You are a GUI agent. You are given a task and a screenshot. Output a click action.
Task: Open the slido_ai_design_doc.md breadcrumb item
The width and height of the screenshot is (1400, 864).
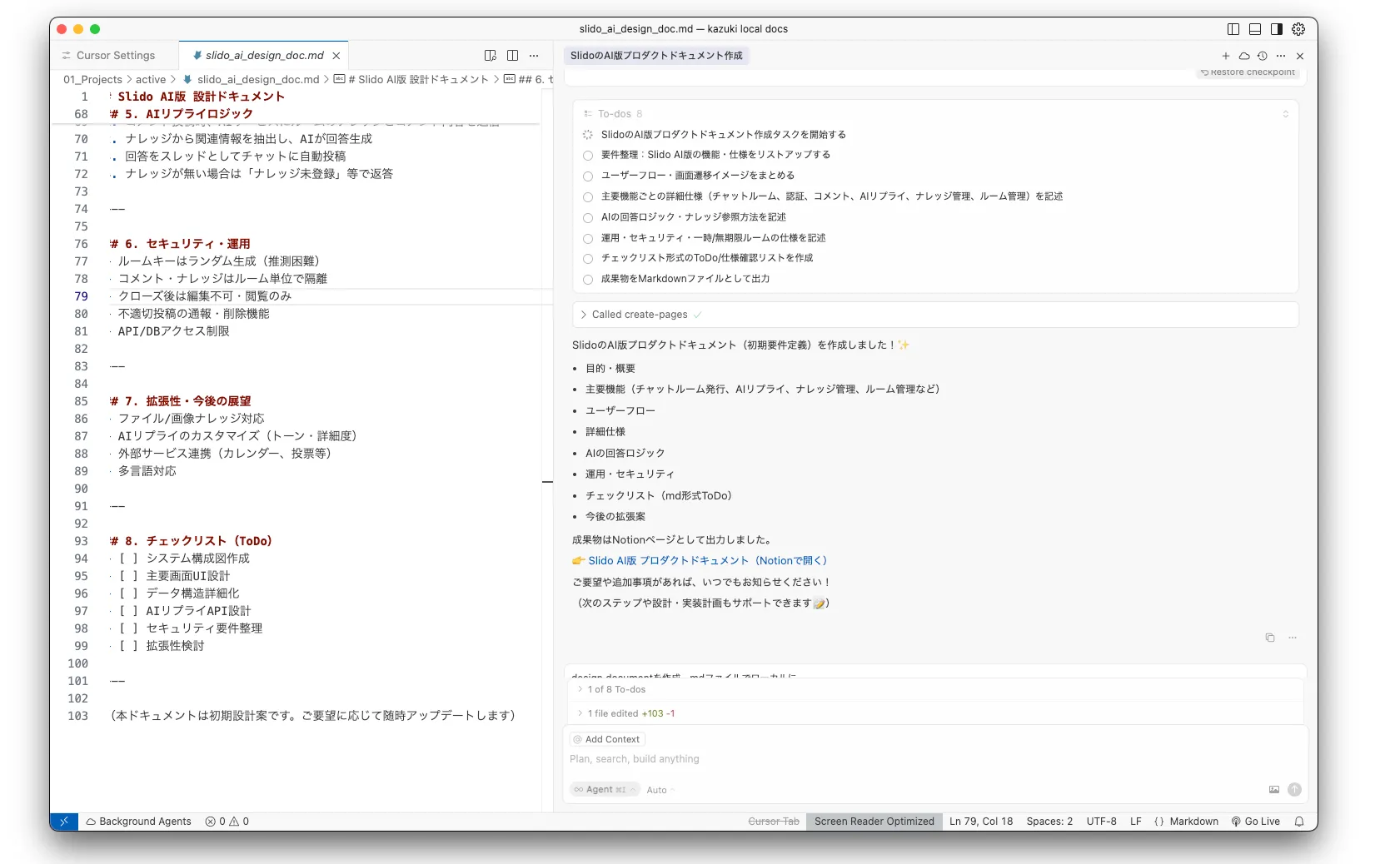click(x=250, y=79)
